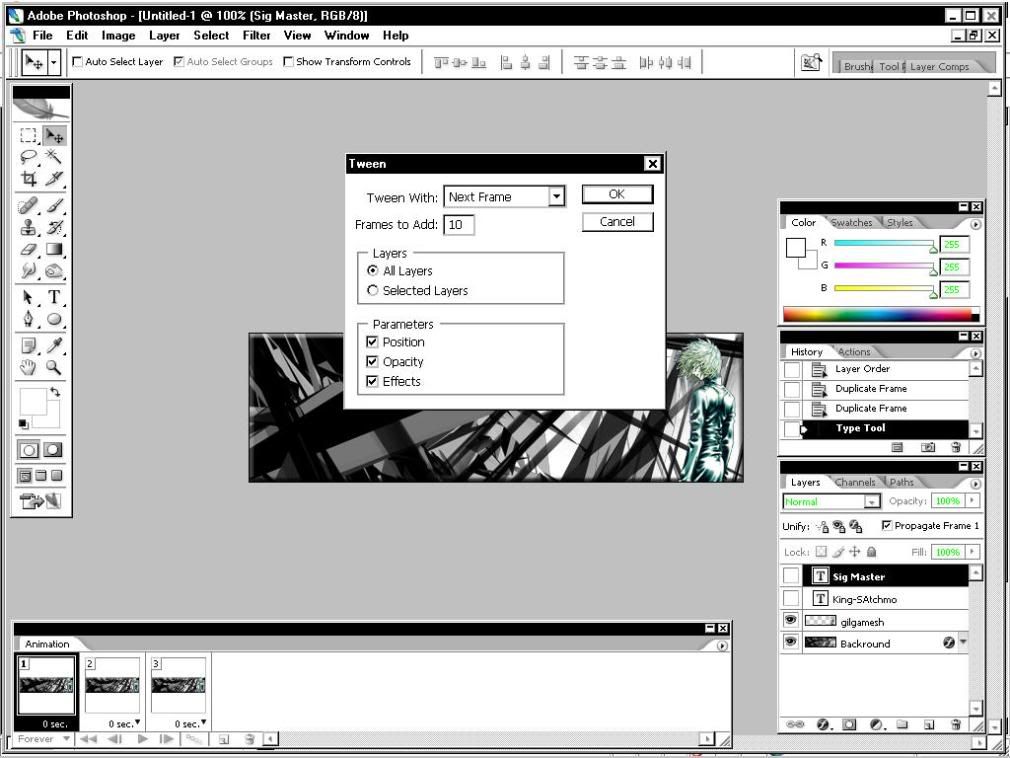
Task: Play the animation
Action: [142, 739]
